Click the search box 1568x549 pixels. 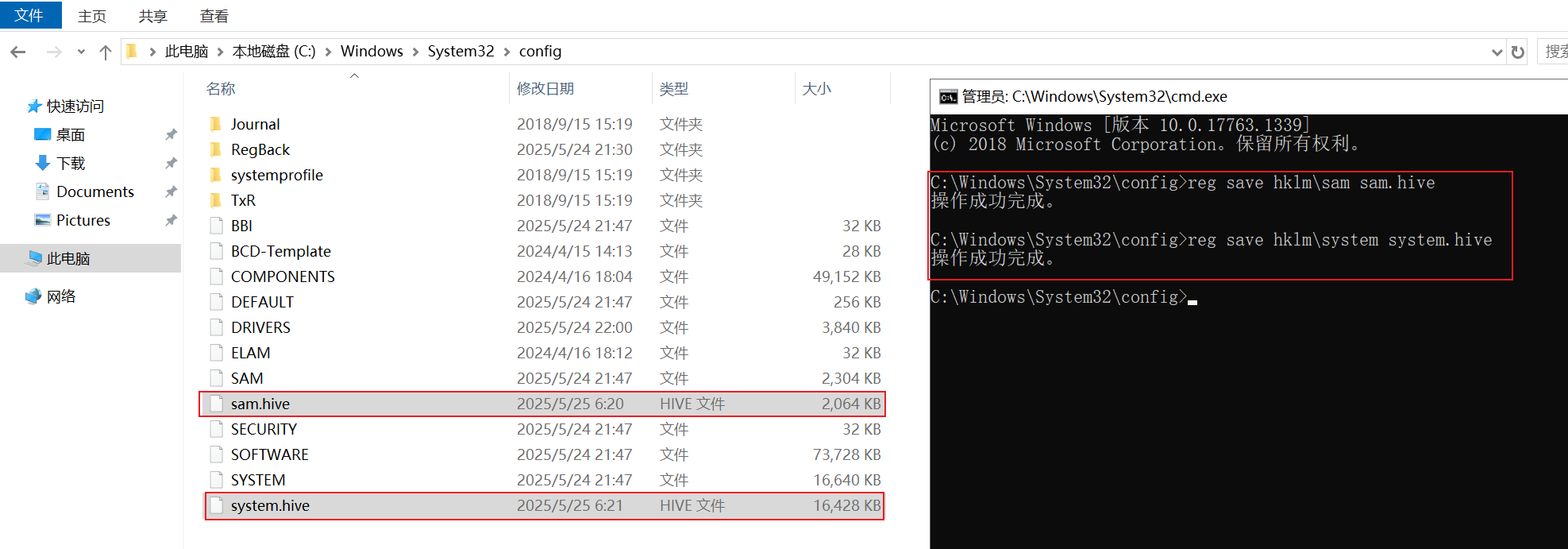pyautogui.click(x=1552, y=52)
